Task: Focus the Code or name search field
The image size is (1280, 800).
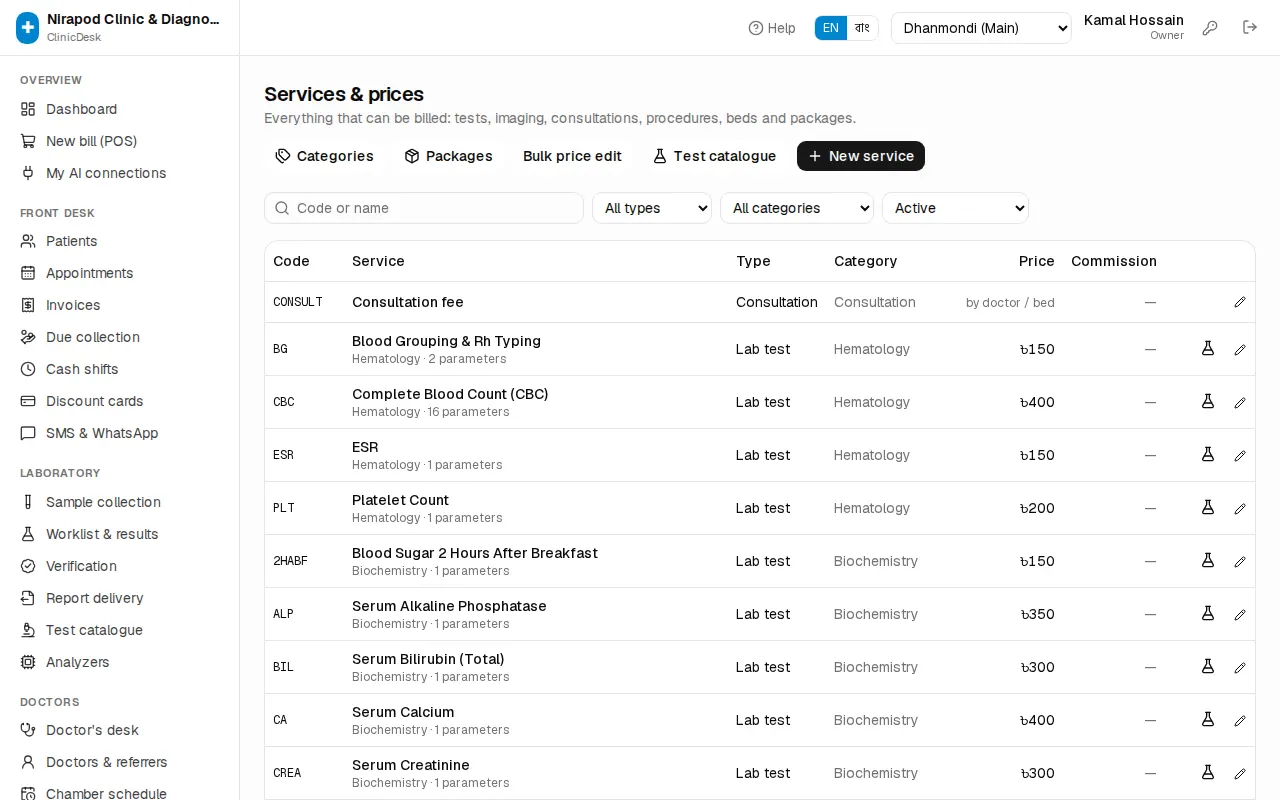Action: (424, 208)
